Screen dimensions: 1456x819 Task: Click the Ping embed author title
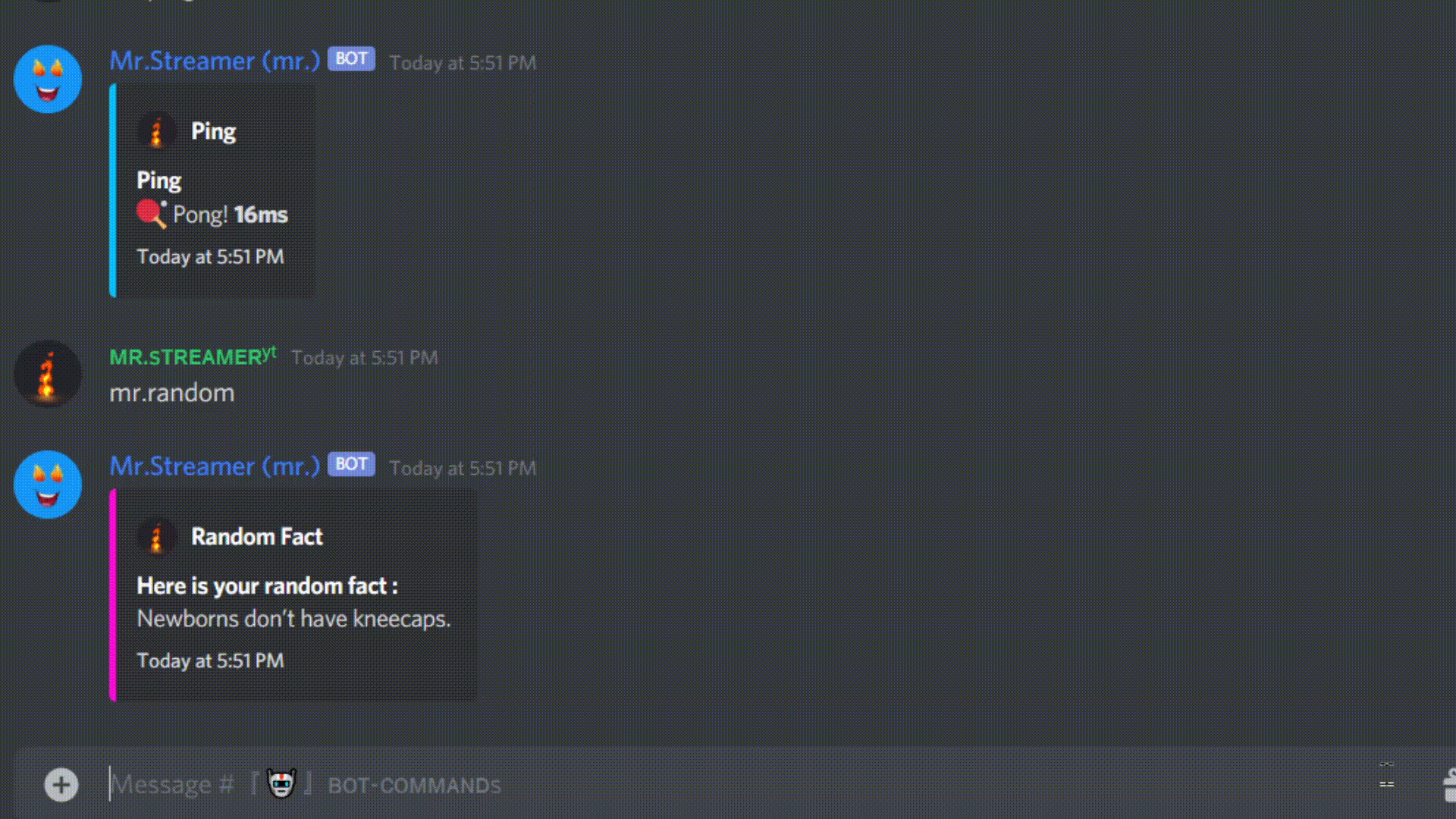click(213, 132)
